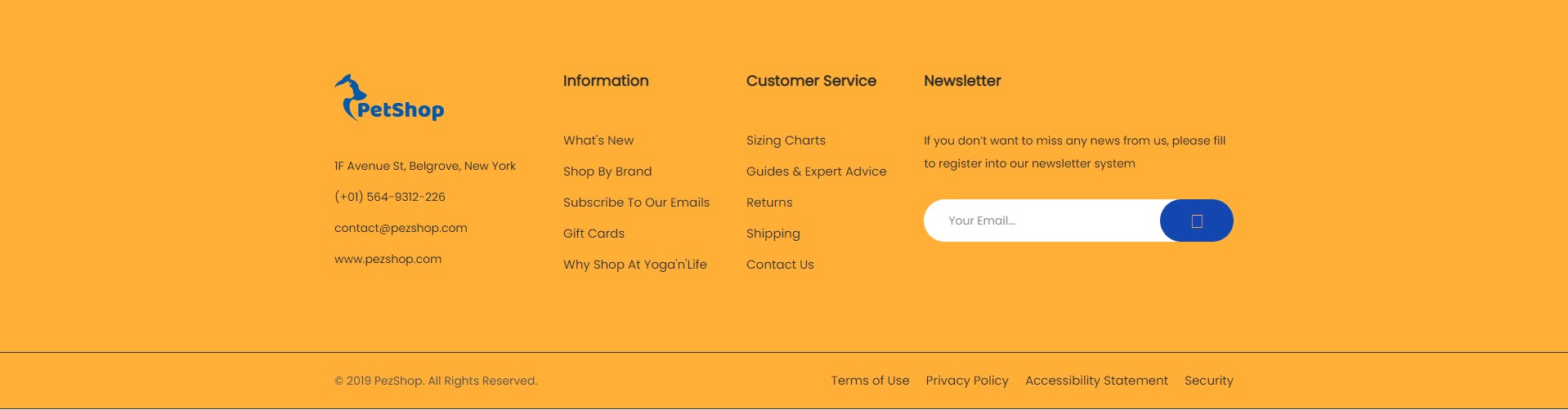
Task: Click the contact@pezshop.com email address
Action: [x=401, y=228]
